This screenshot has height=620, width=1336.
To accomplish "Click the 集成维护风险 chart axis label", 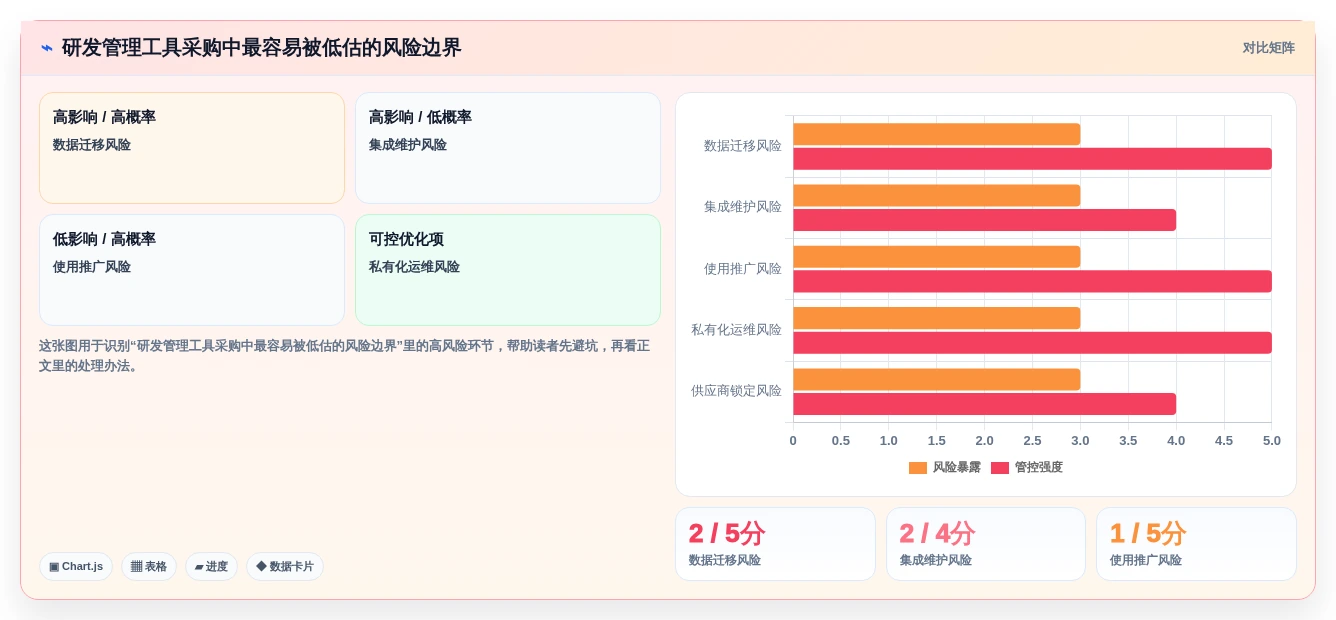I will point(743,207).
